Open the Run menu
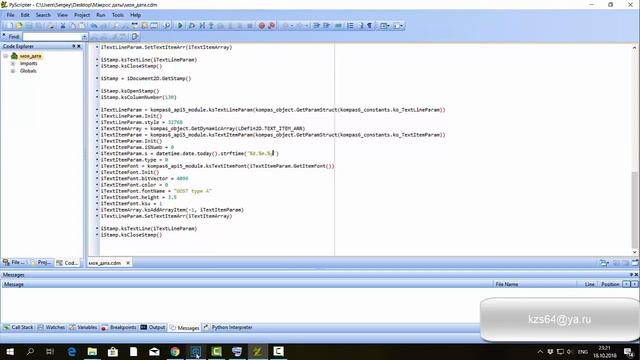 coord(100,15)
